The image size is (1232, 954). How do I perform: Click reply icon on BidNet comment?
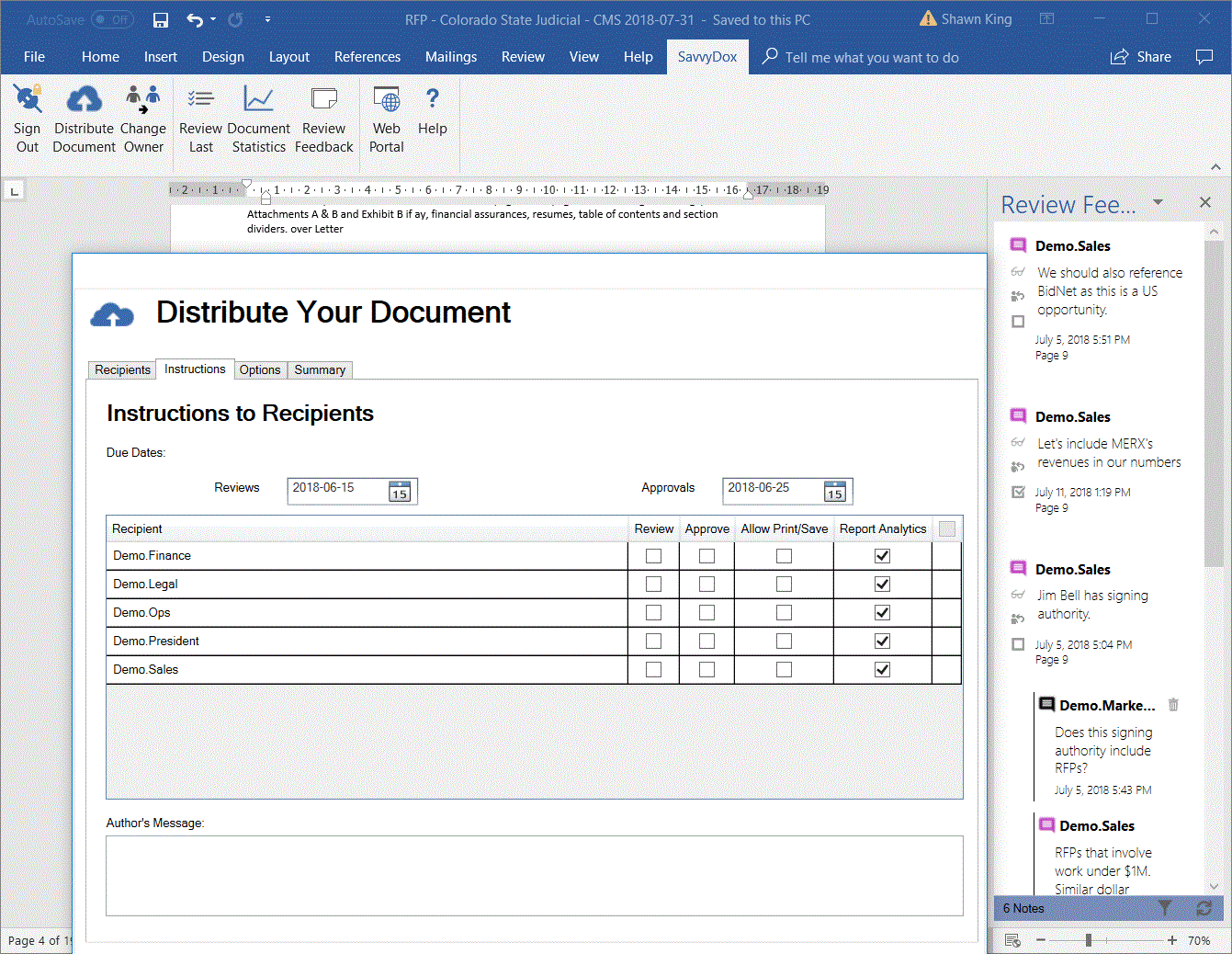(1018, 296)
